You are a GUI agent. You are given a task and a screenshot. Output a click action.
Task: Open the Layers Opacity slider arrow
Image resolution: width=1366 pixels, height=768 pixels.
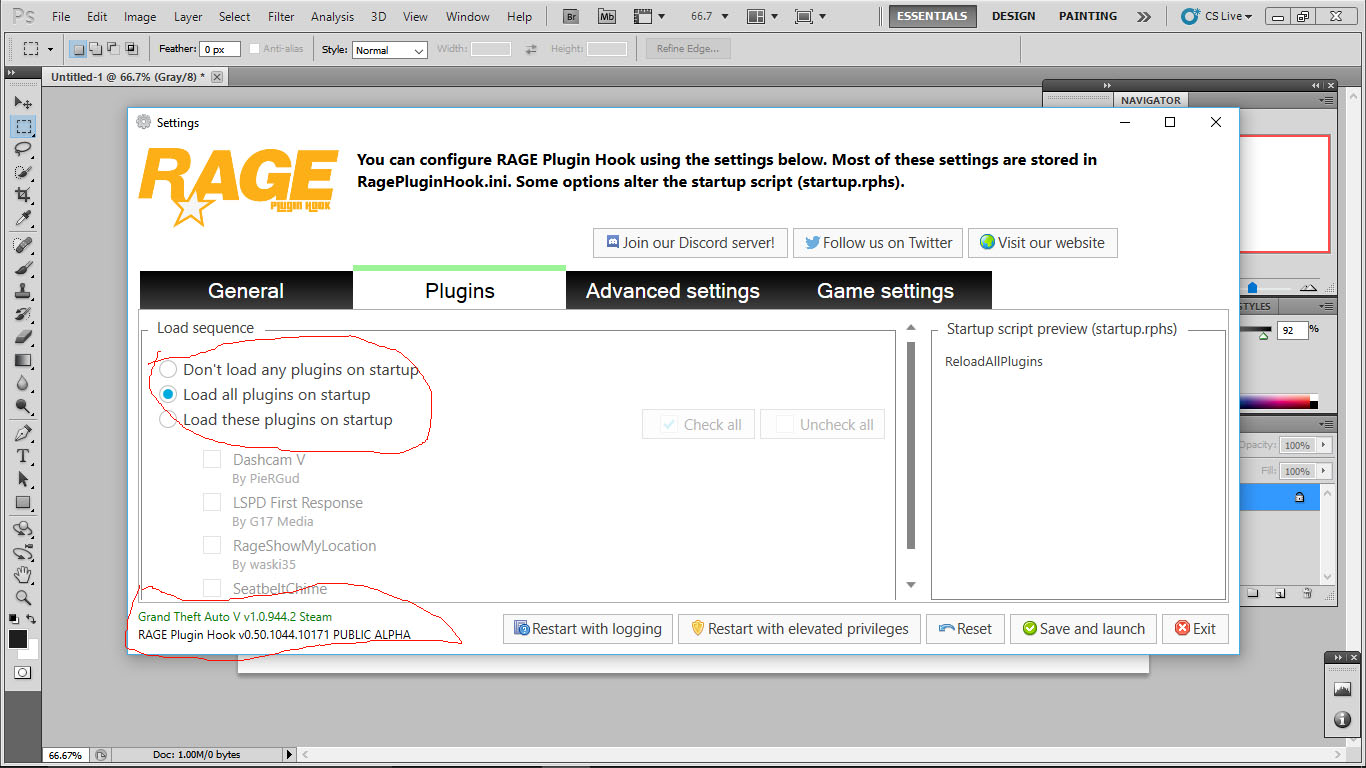[x=1324, y=445]
